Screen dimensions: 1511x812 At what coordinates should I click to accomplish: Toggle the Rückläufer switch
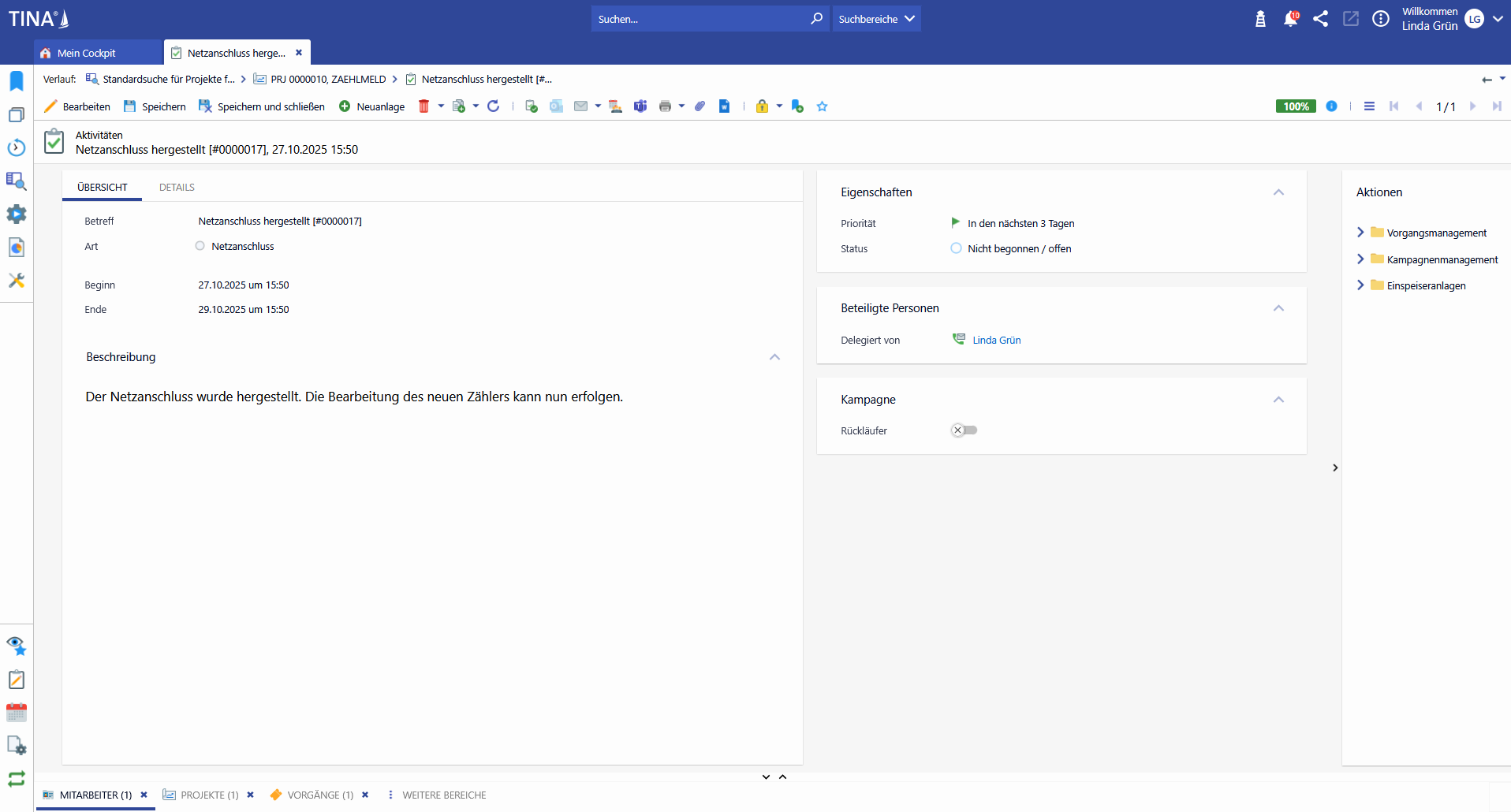pos(964,430)
